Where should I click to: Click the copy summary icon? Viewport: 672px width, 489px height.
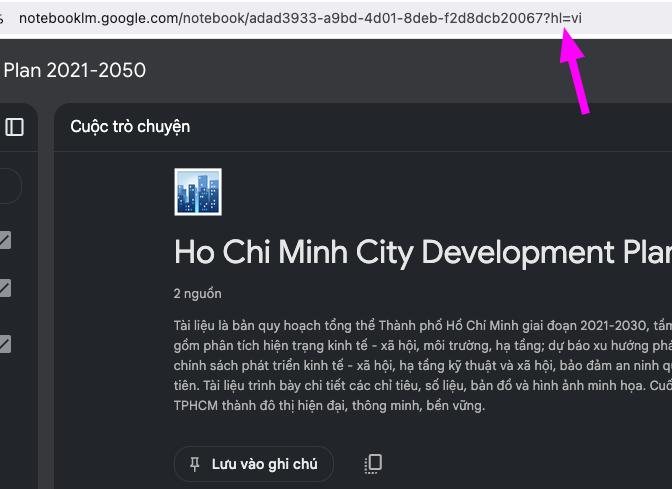click(373, 463)
